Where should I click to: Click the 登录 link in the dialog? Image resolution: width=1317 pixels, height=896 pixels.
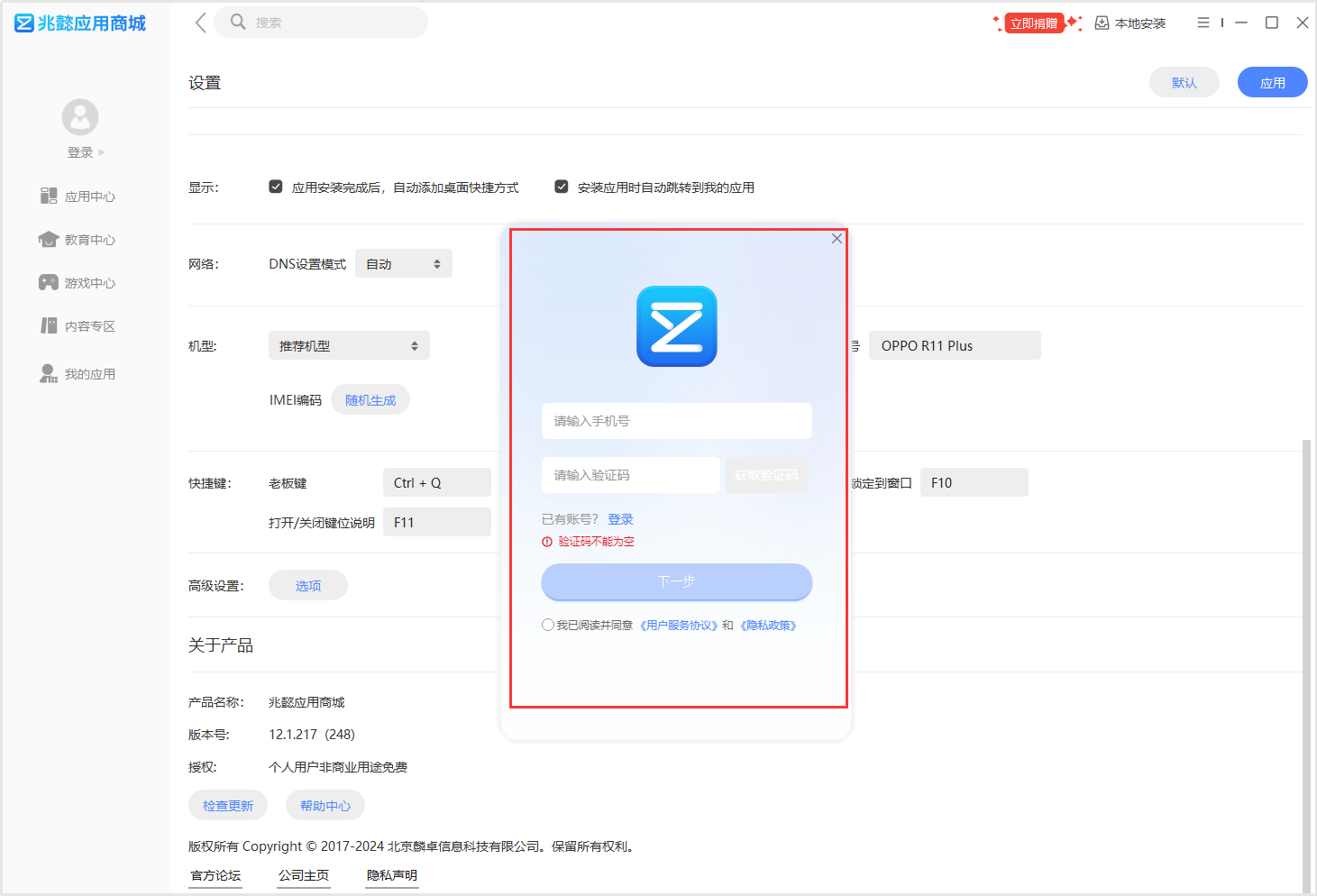coord(620,519)
